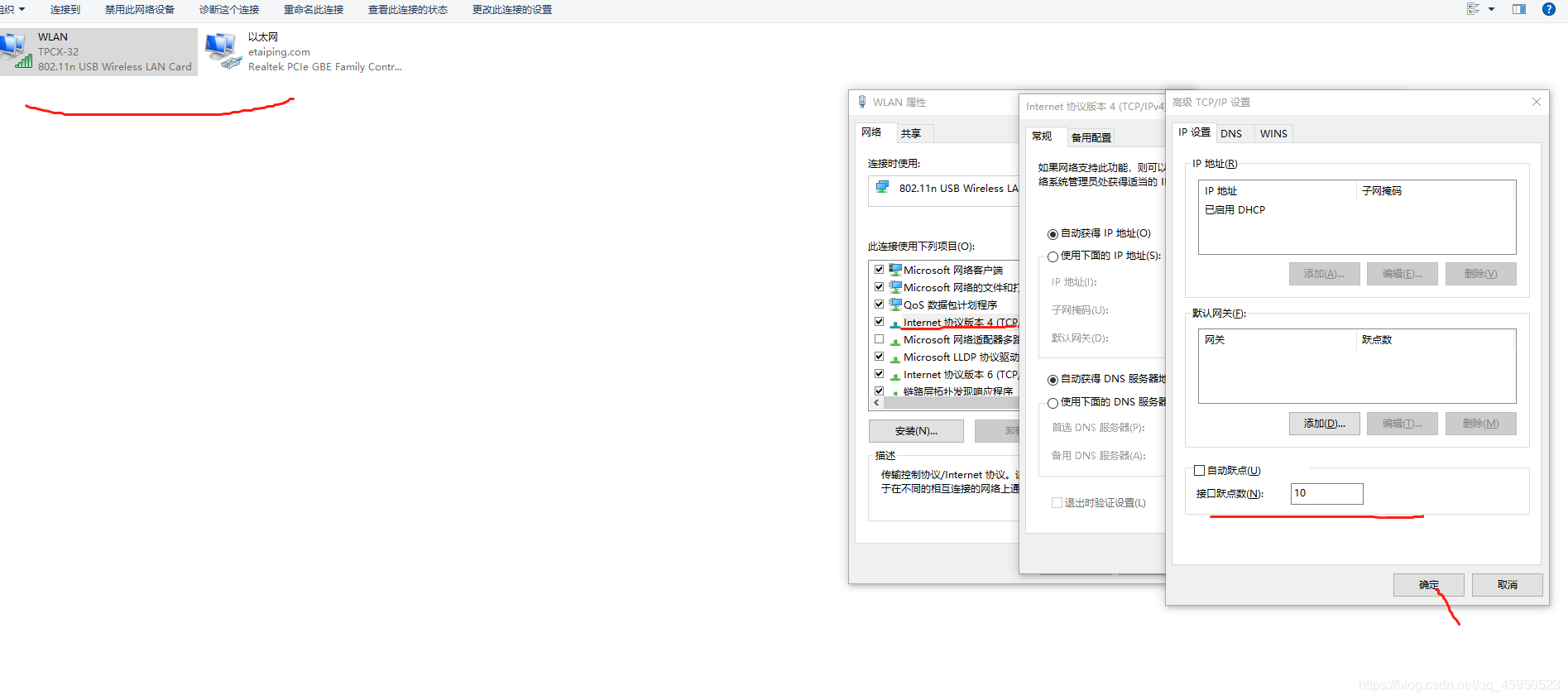The image size is (1568, 700).
Task: Open help with the question mark icon
Action: 1549,9
